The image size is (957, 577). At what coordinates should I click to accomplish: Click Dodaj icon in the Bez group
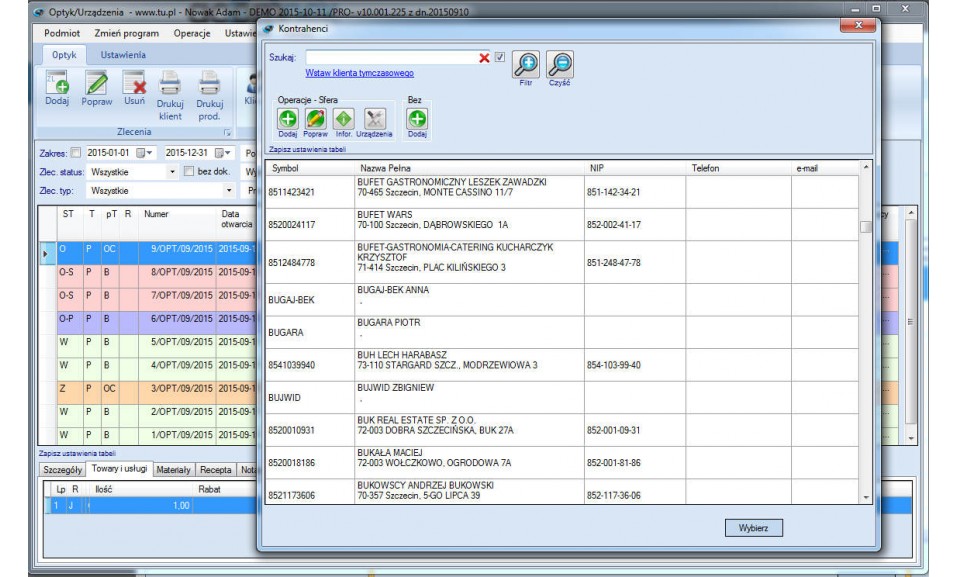point(418,119)
